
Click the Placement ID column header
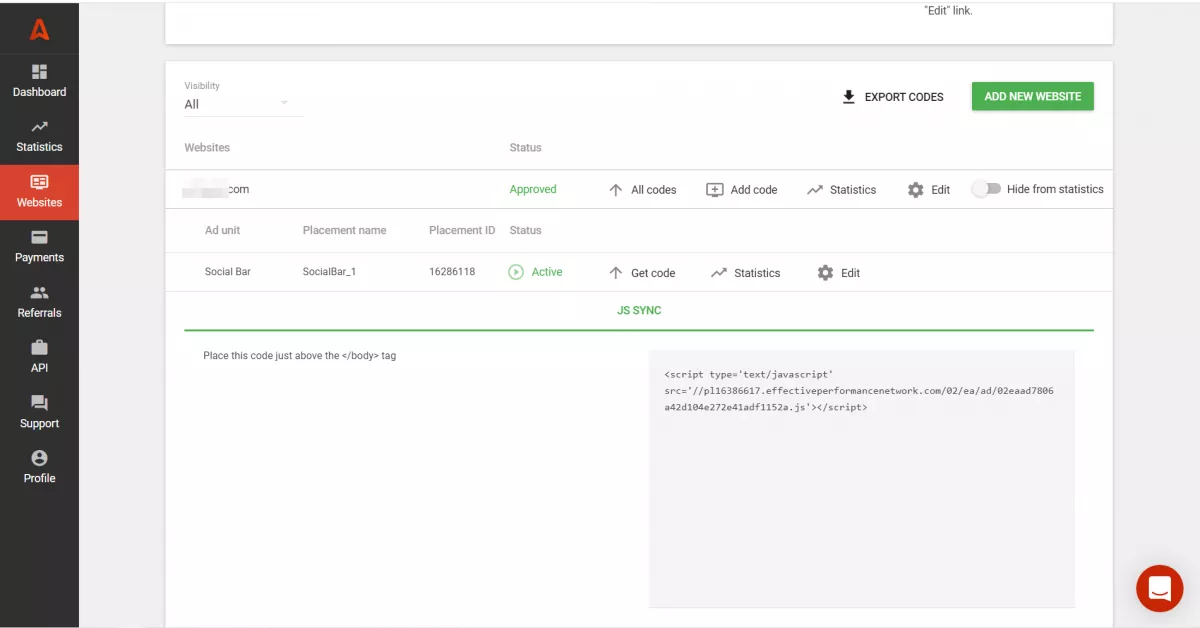click(x=462, y=230)
